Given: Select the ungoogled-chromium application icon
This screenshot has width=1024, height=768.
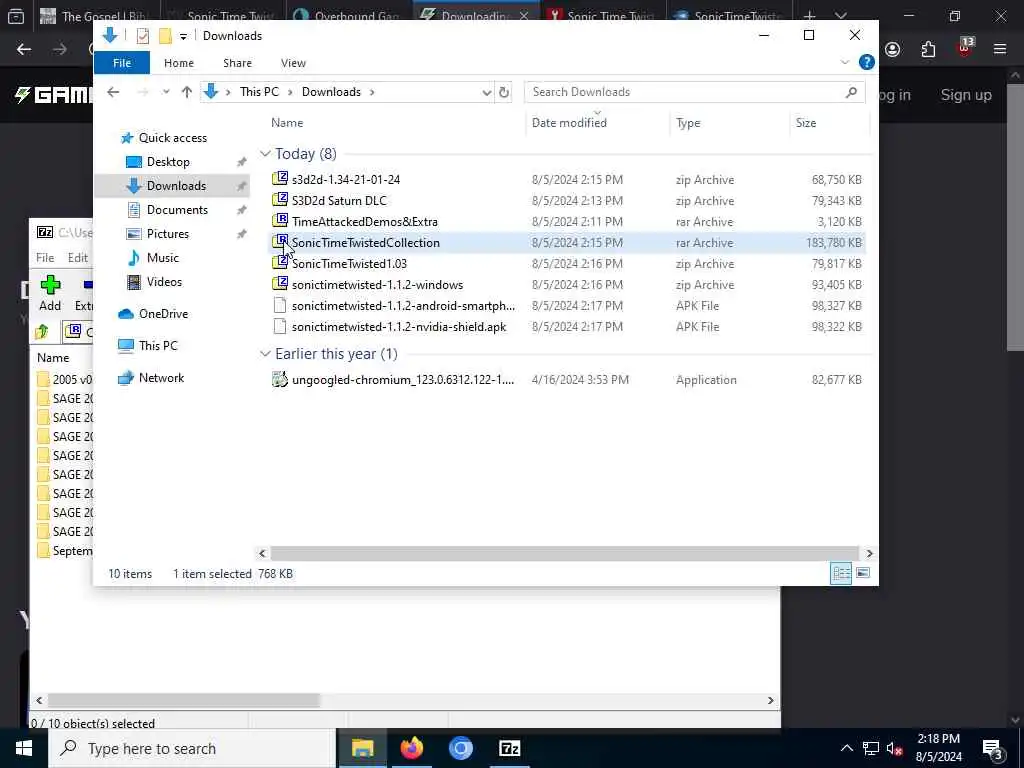Looking at the screenshot, I should tap(280, 379).
